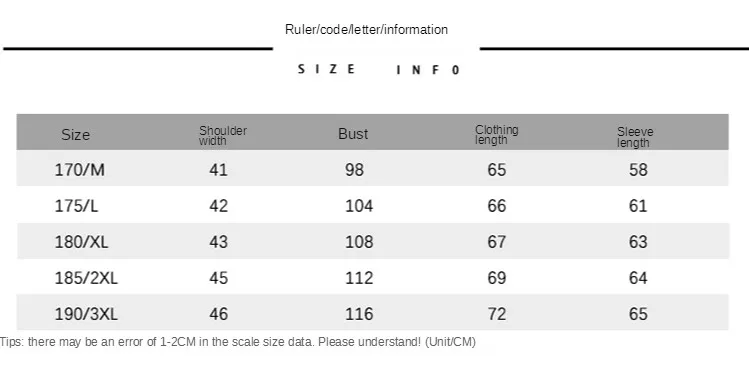Click the 'Sleeve length' column header

click(635, 137)
